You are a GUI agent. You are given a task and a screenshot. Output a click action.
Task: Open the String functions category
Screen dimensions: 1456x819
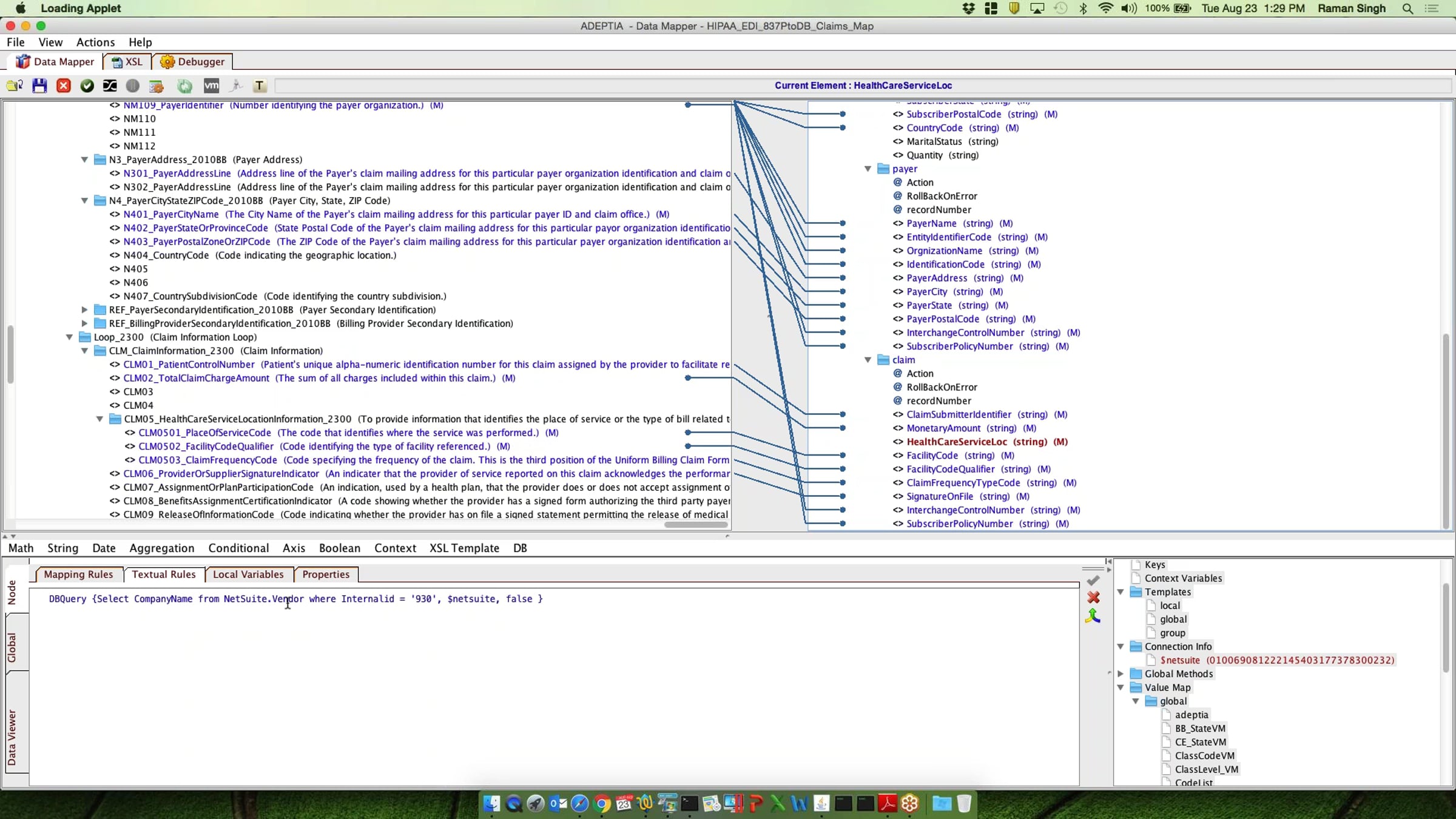click(63, 548)
